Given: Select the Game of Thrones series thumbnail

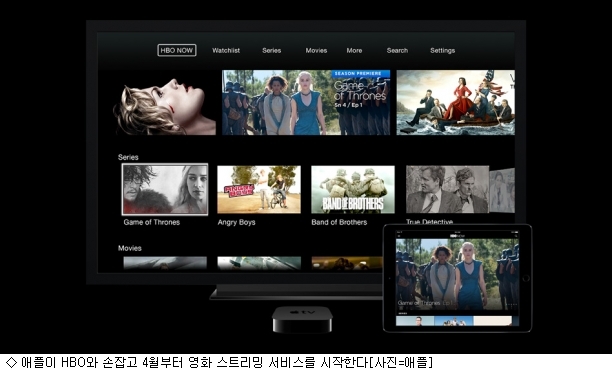Looking at the screenshot, I should click(x=165, y=189).
